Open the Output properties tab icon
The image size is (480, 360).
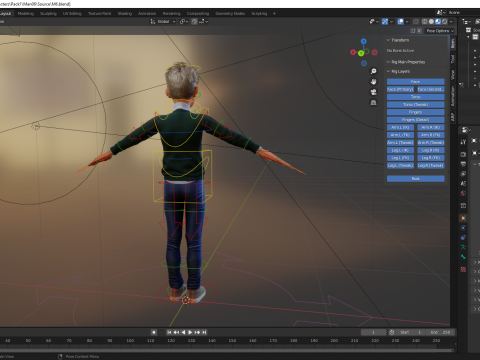click(463, 164)
